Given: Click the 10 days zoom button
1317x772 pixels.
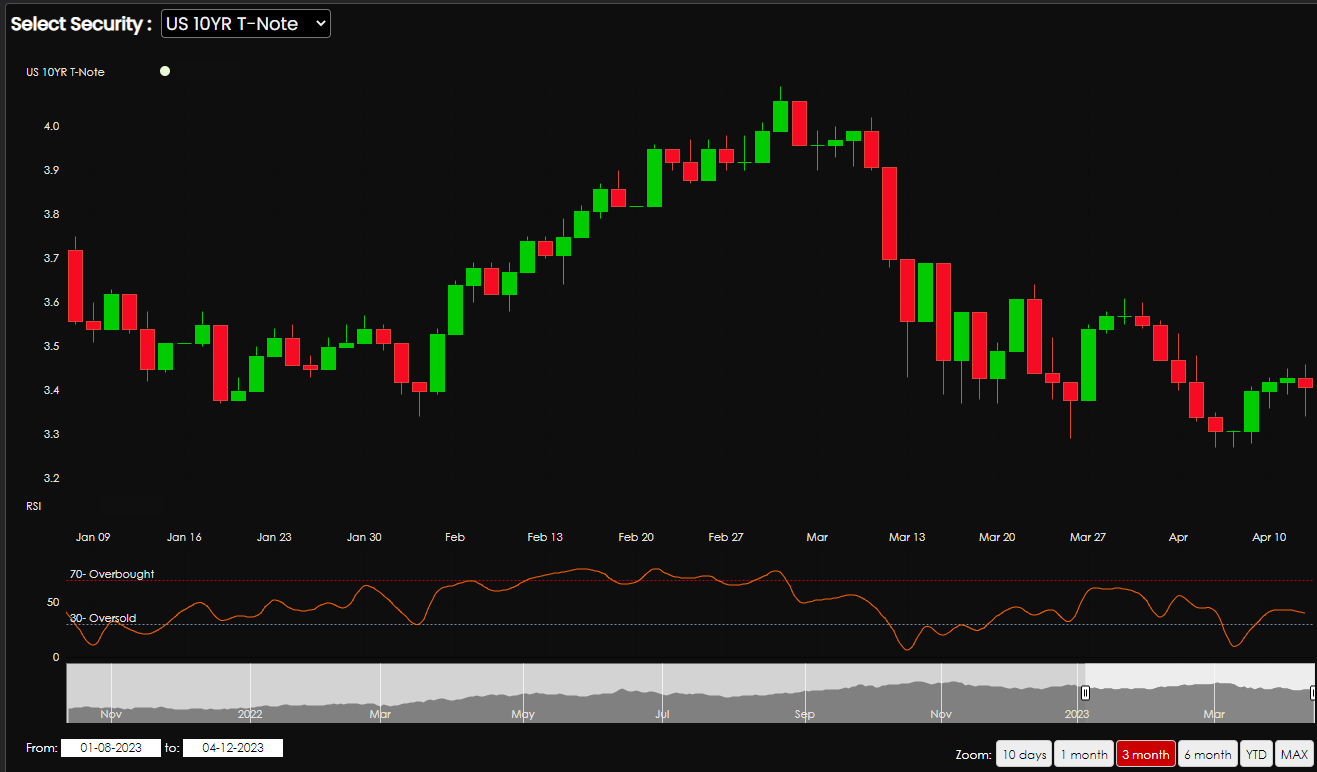Looking at the screenshot, I should pos(1023,754).
